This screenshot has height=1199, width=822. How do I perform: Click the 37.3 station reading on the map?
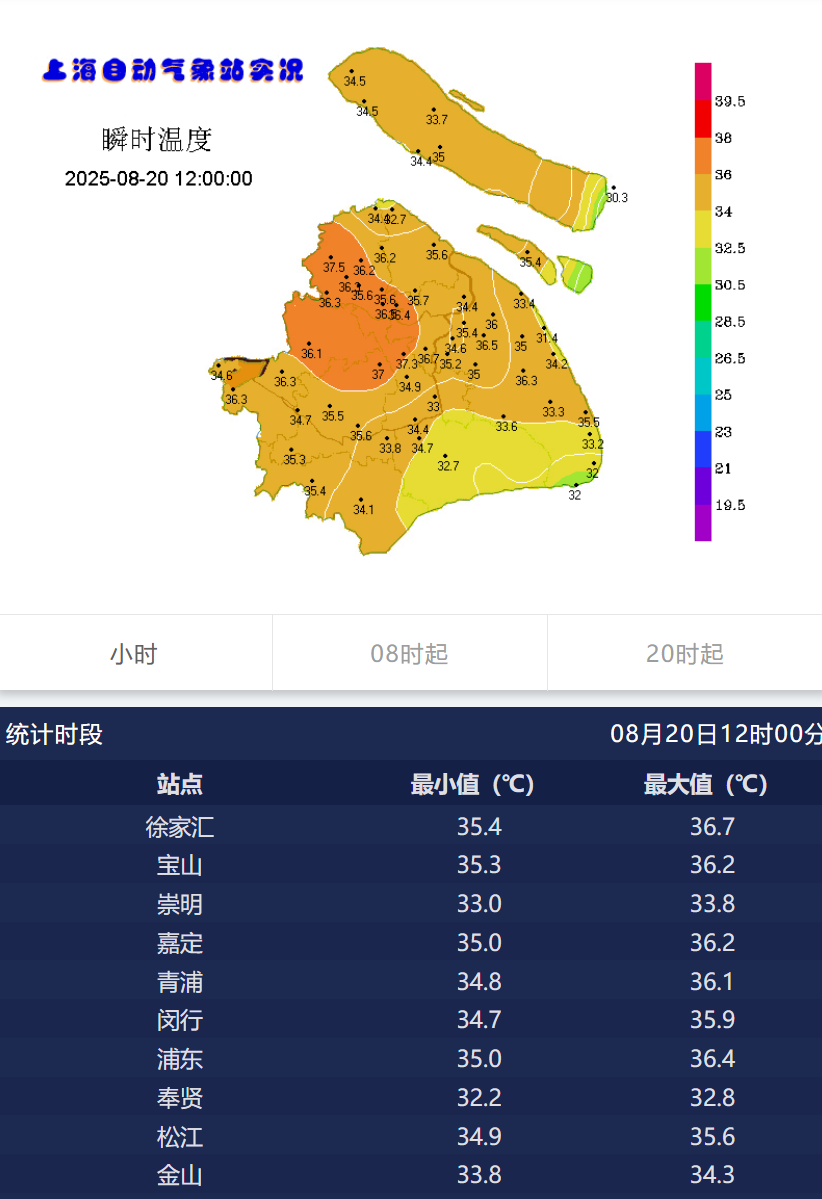[406, 364]
